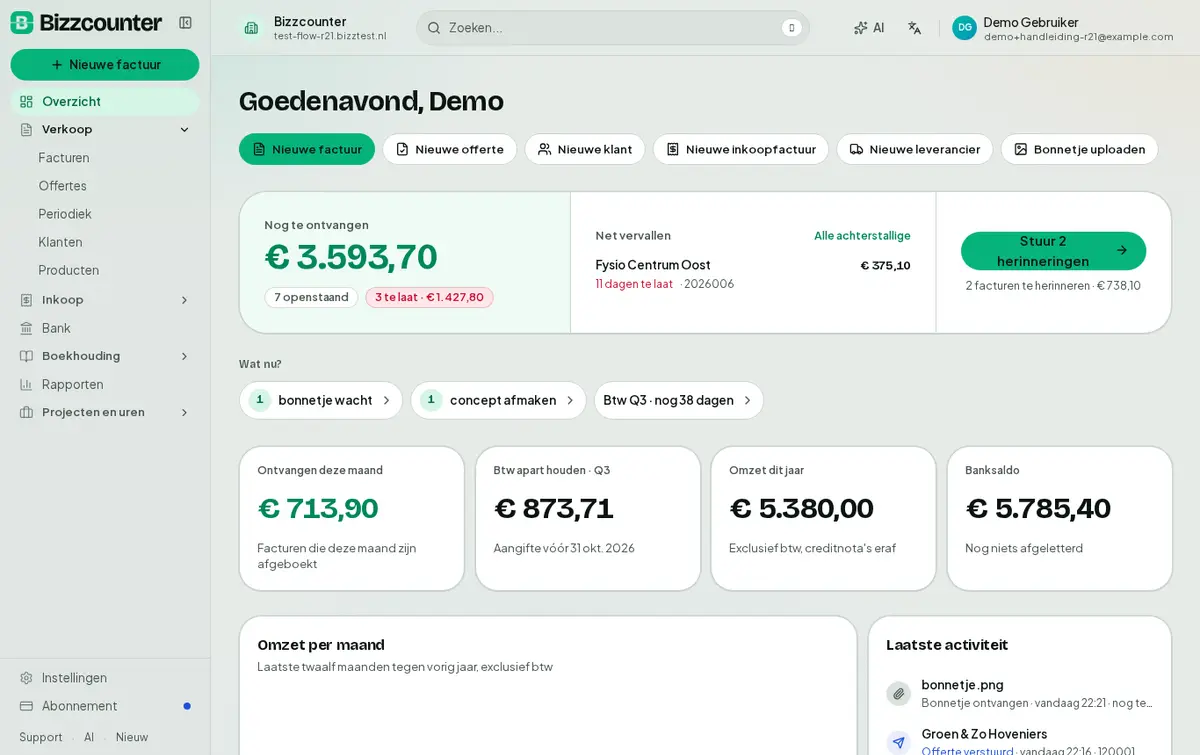This screenshot has height=755, width=1200.
Task: Click Nieuwe inkoopfactuur quick action
Action: click(741, 149)
